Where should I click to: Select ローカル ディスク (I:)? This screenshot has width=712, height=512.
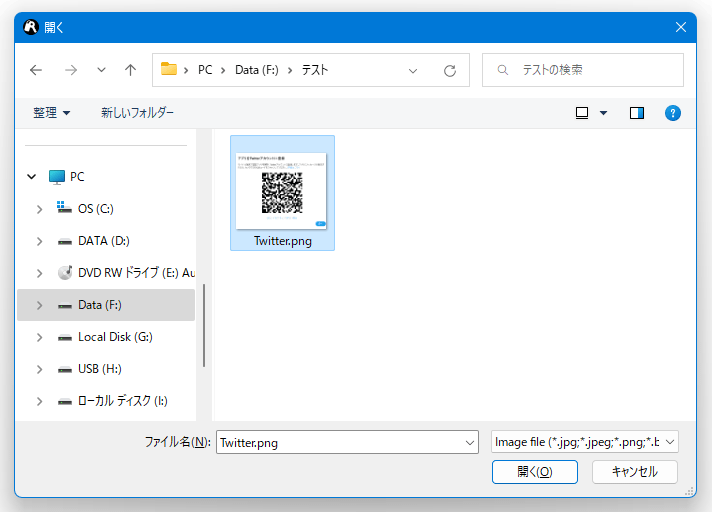pyautogui.click(x=123, y=401)
